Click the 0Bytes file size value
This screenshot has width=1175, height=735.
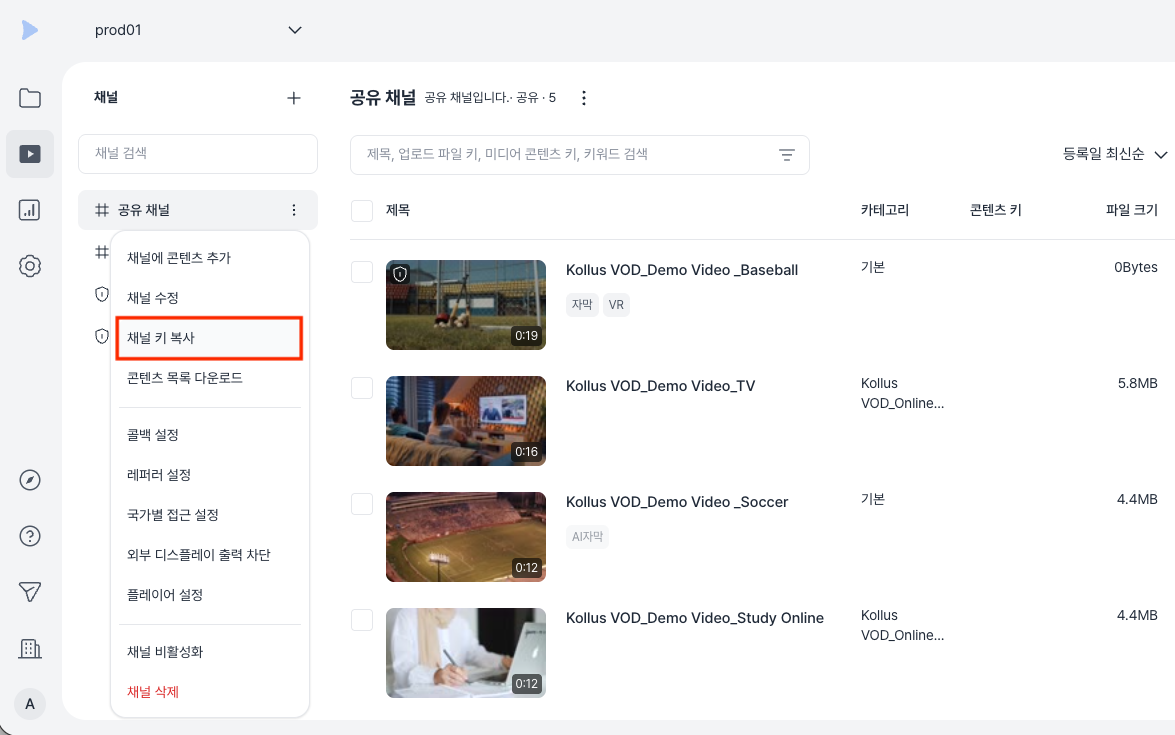click(1135, 267)
